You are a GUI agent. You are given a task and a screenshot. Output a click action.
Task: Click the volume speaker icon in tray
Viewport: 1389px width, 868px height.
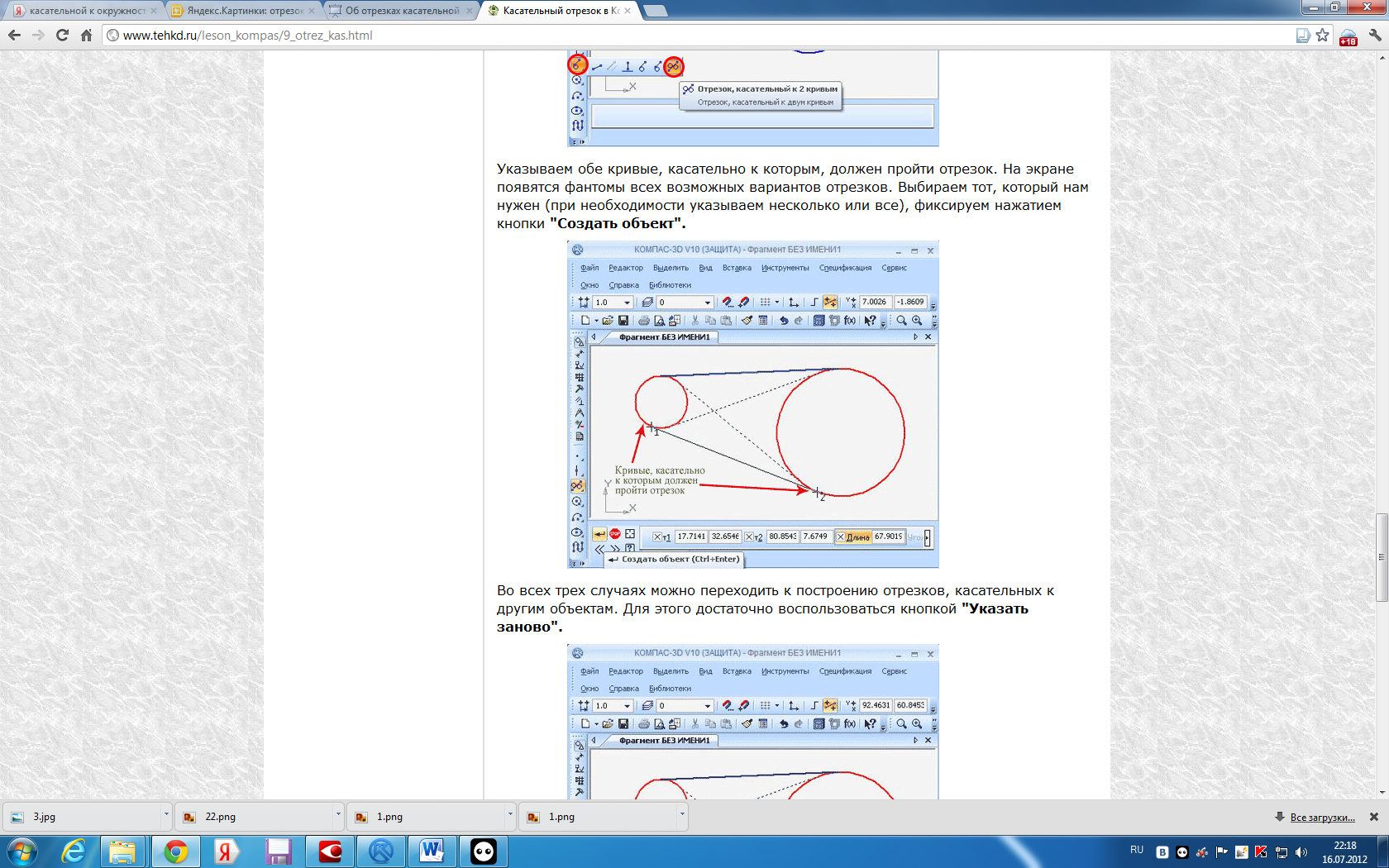coord(1301,852)
